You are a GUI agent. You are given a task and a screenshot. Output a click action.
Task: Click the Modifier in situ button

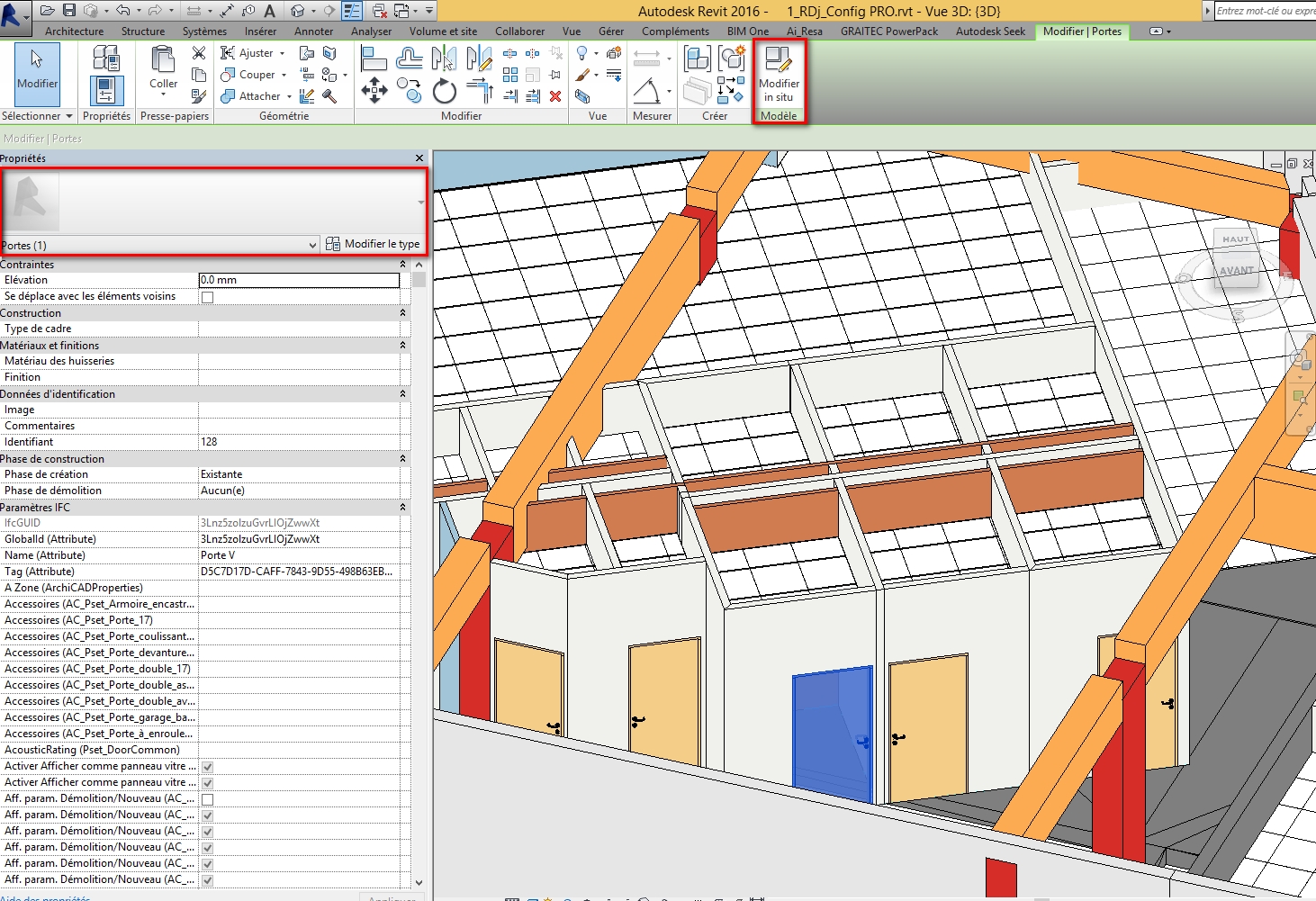pos(779,75)
